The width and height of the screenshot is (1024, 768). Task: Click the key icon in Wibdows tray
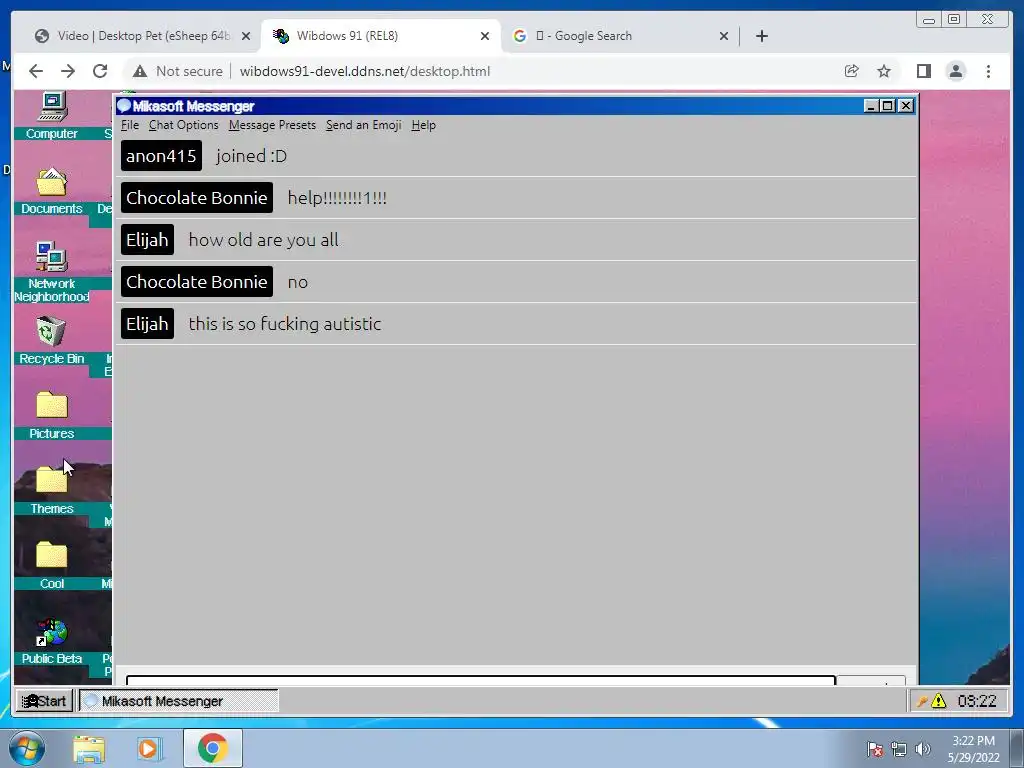pyautogui.click(x=921, y=701)
